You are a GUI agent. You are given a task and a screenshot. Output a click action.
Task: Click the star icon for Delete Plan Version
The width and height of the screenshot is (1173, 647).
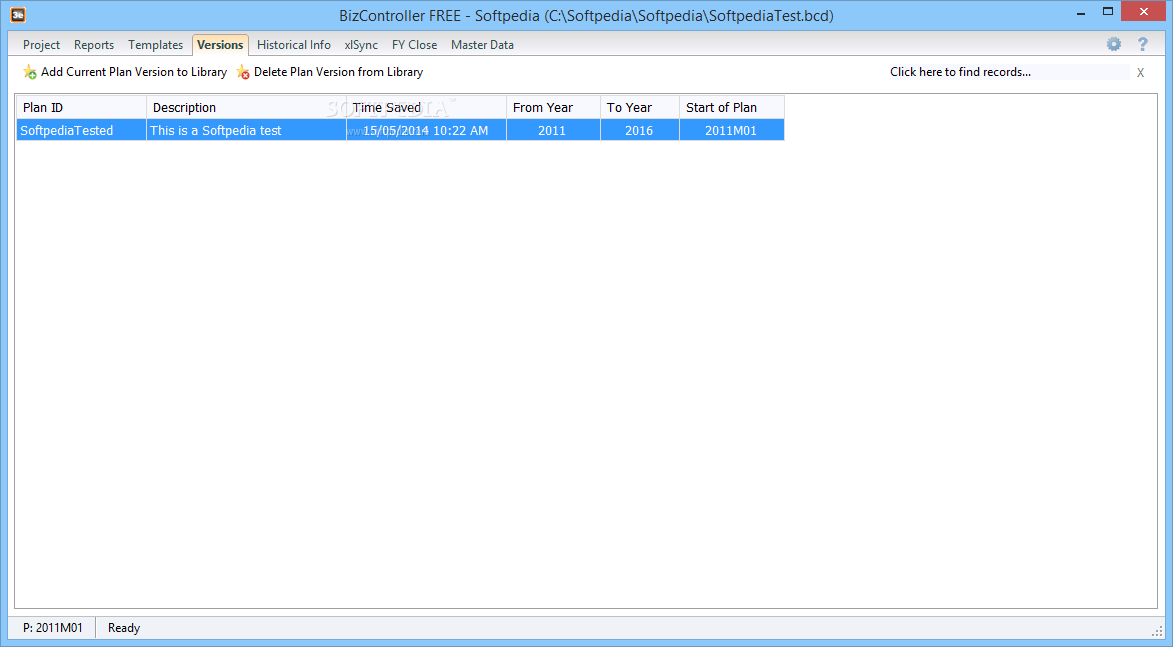[x=242, y=72]
